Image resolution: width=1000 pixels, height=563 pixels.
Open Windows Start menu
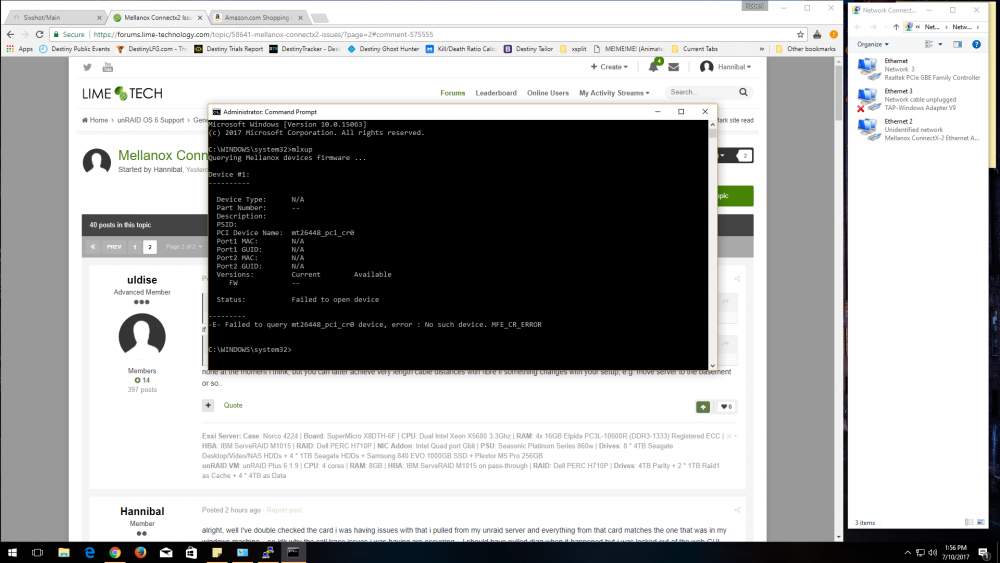(12, 553)
